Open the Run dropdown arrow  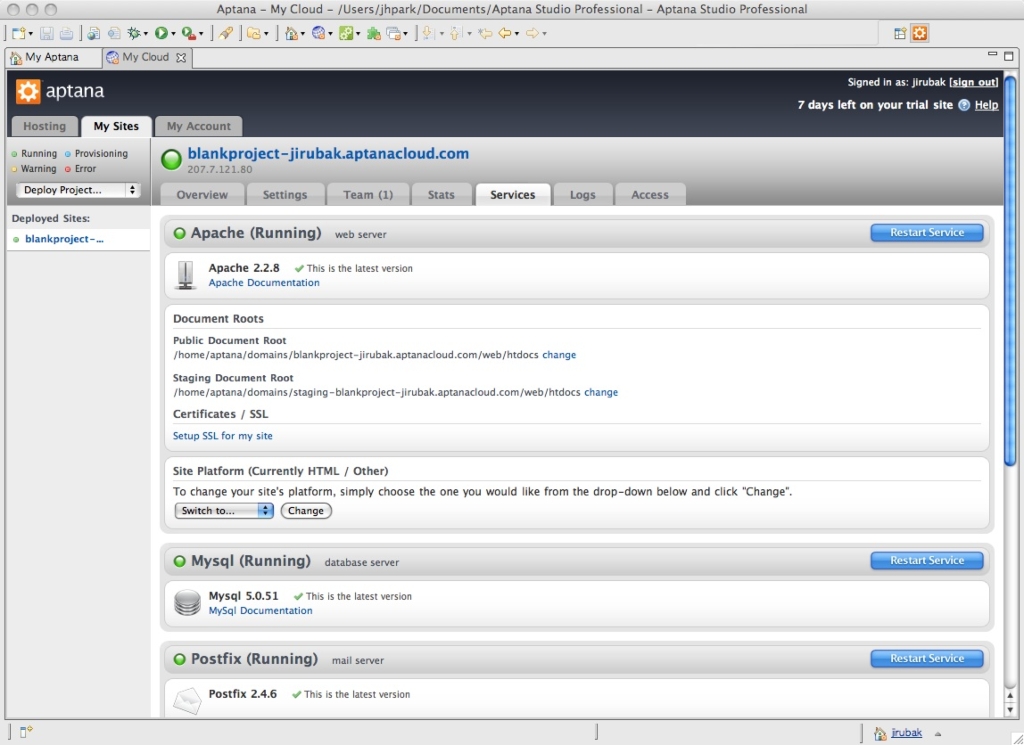click(173, 34)
